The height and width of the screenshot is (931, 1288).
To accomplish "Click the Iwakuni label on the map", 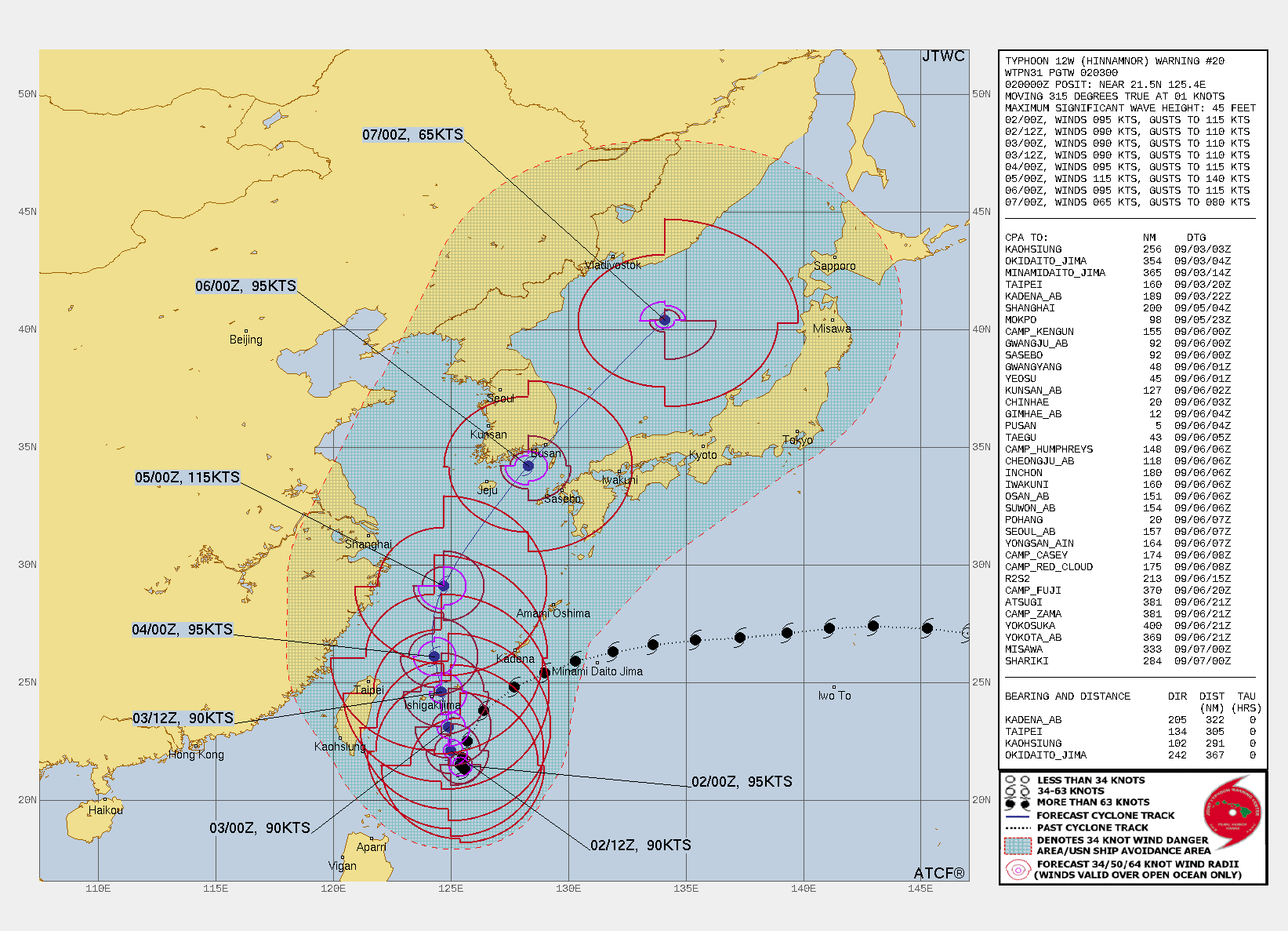I will click(620, 480).
